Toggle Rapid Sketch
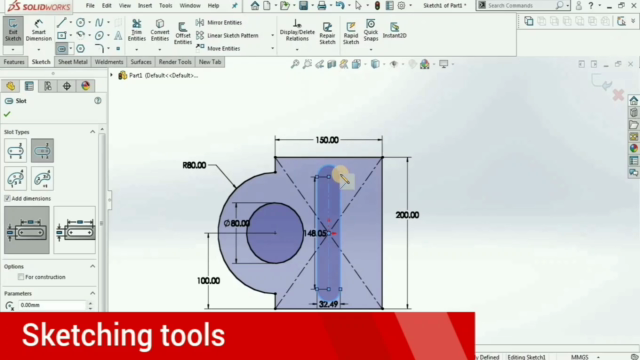Screen dimensions: 640x360 (351, 33)
